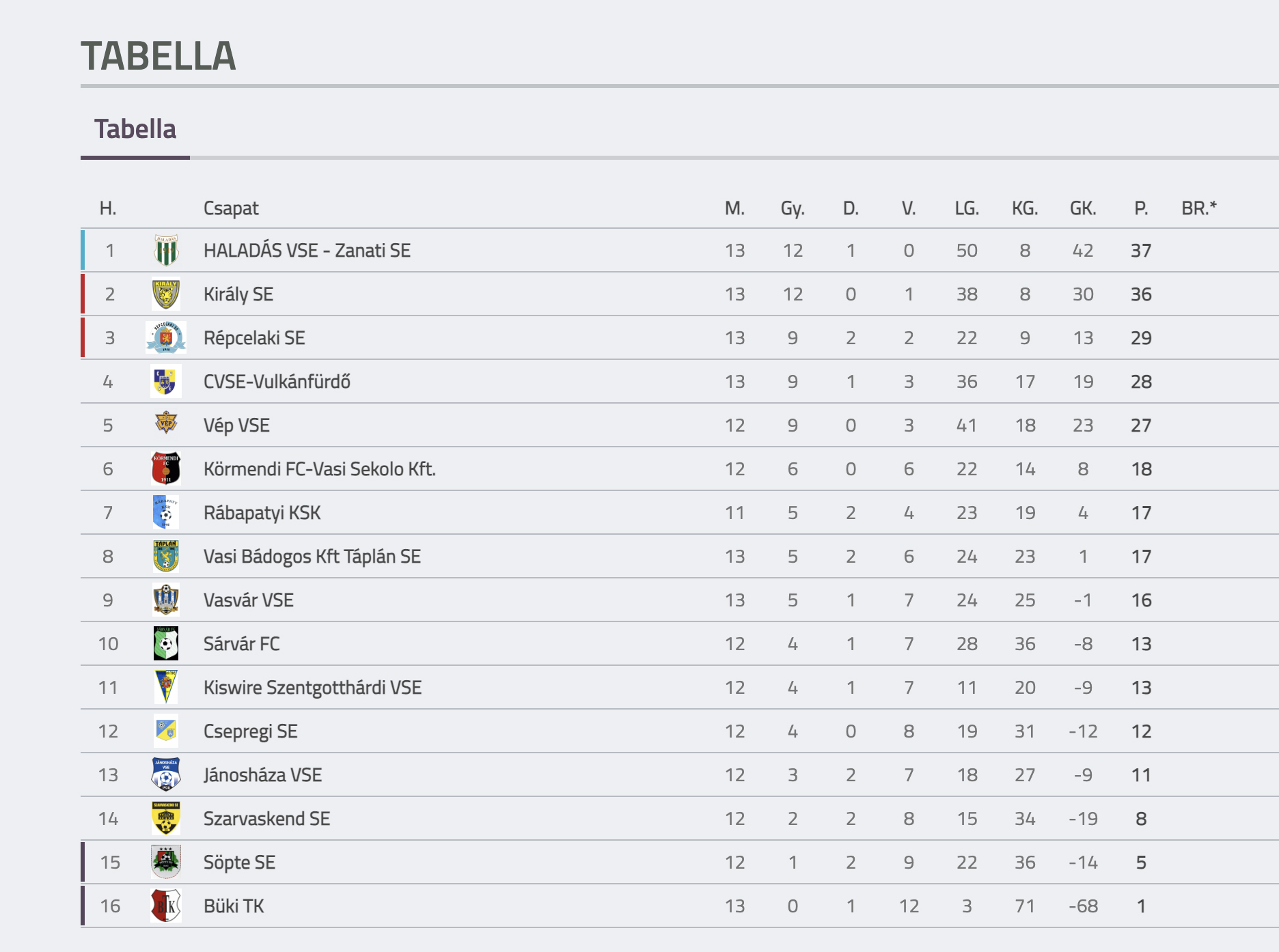Open the Sárvár FC green logo
Image resolution: width=1279 pixels, height=952 pixels.
166,643
